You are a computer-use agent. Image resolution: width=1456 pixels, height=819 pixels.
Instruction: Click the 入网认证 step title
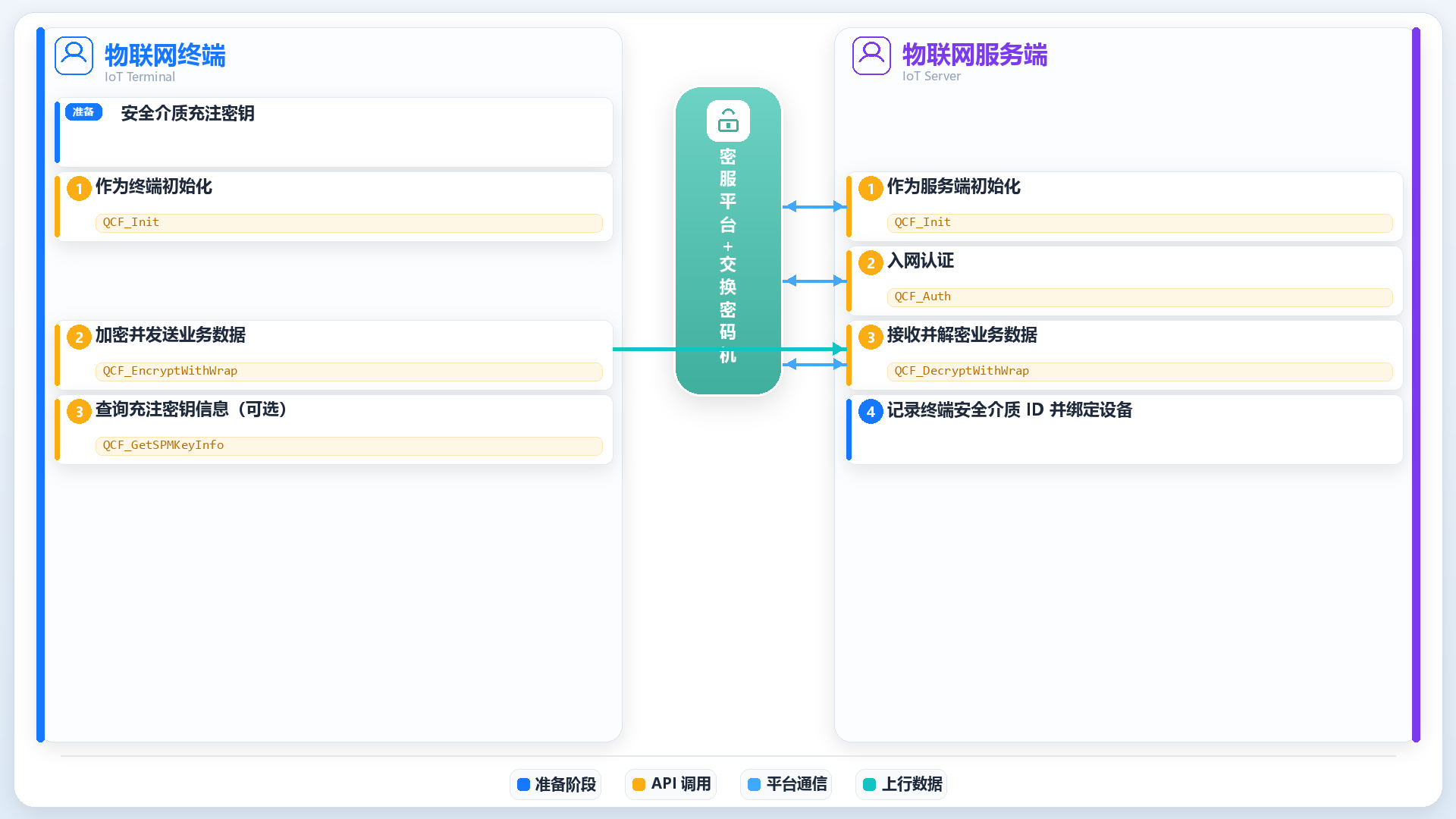920,260
